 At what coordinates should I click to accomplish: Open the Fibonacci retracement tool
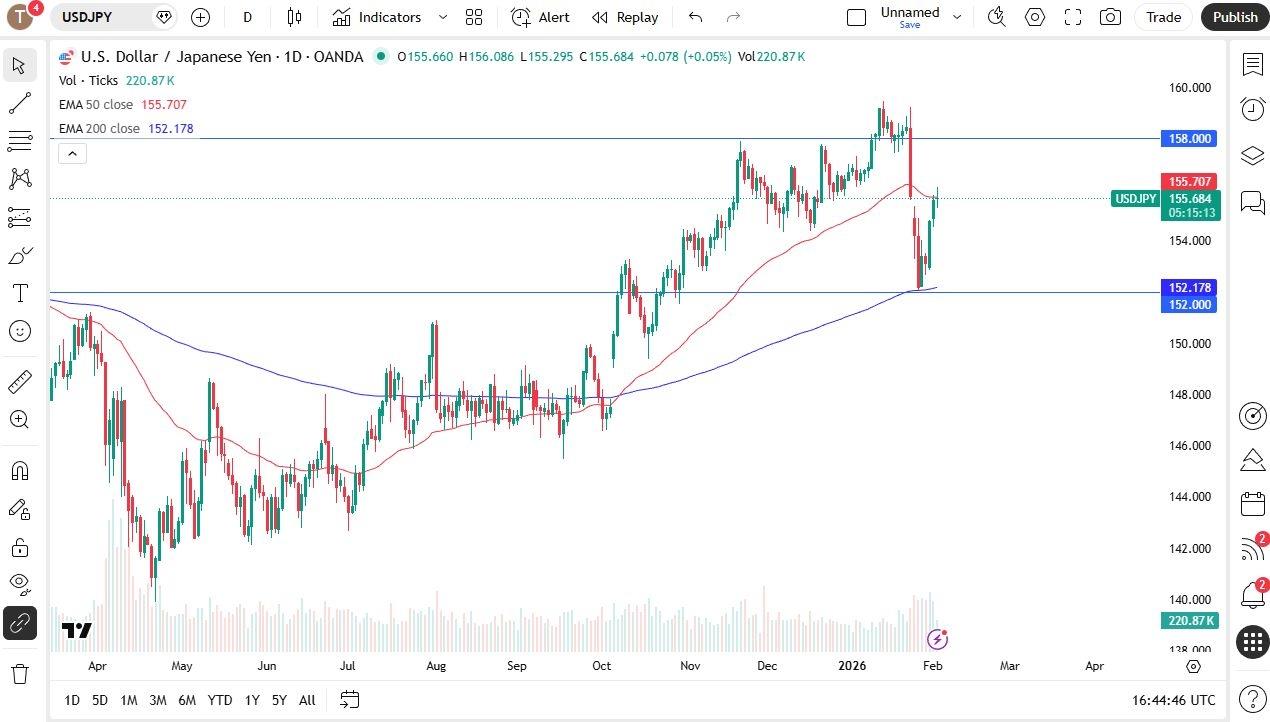click(x=19, y=141)
